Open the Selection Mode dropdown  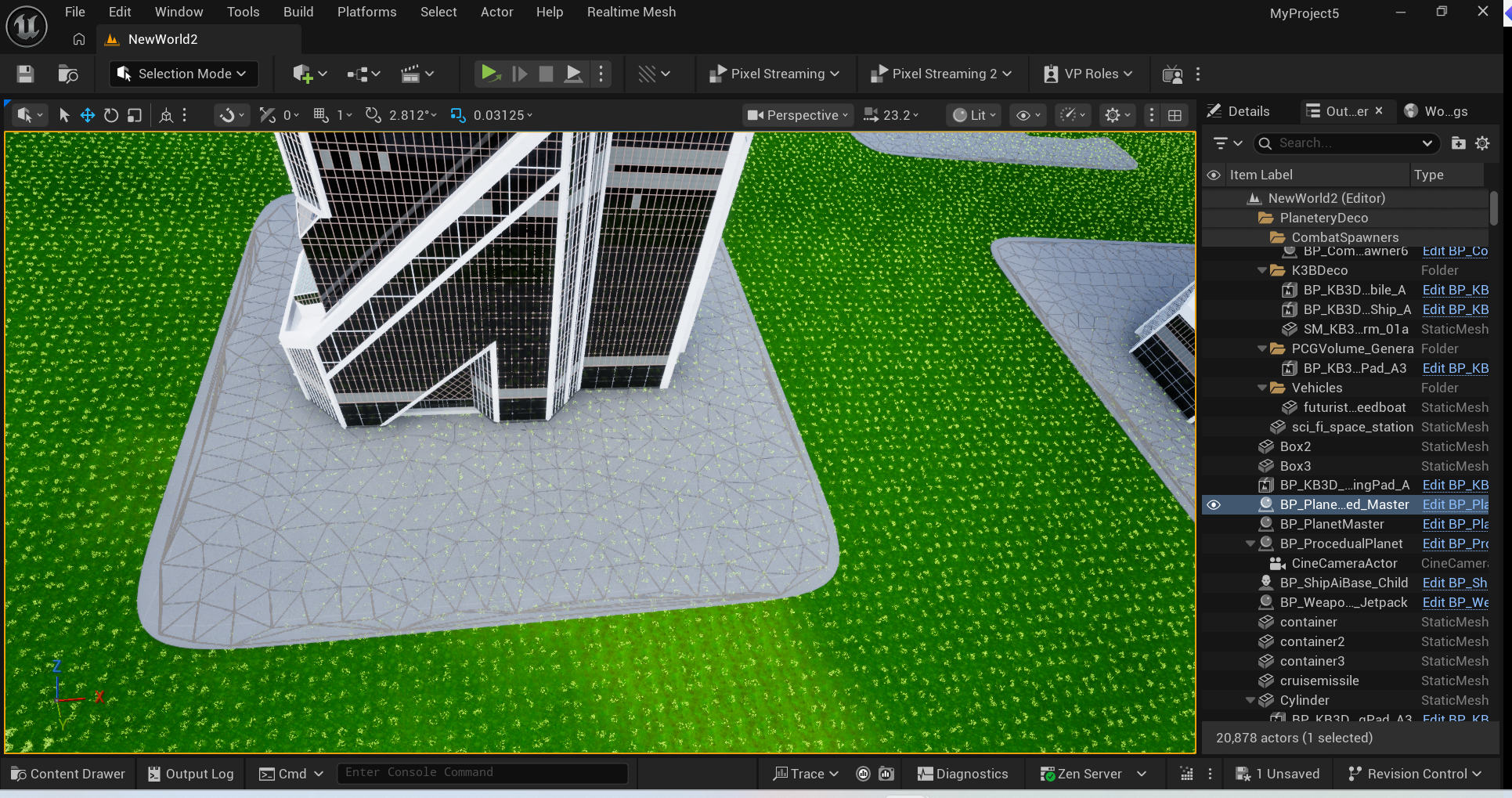183,74
